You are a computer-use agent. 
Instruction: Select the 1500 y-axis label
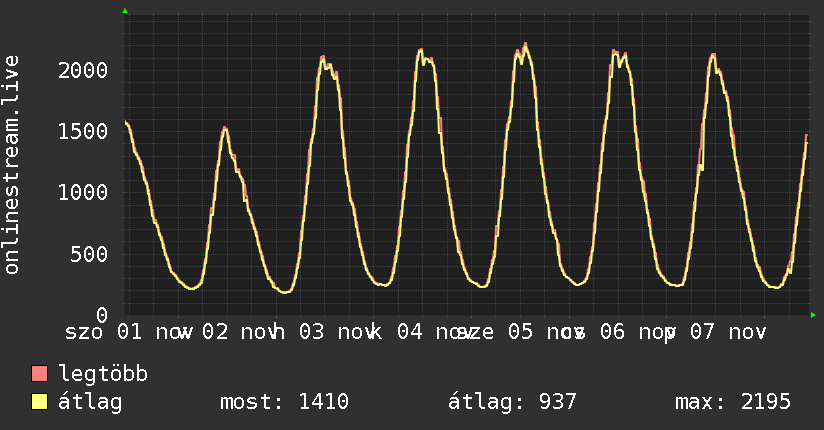(82, 131)
